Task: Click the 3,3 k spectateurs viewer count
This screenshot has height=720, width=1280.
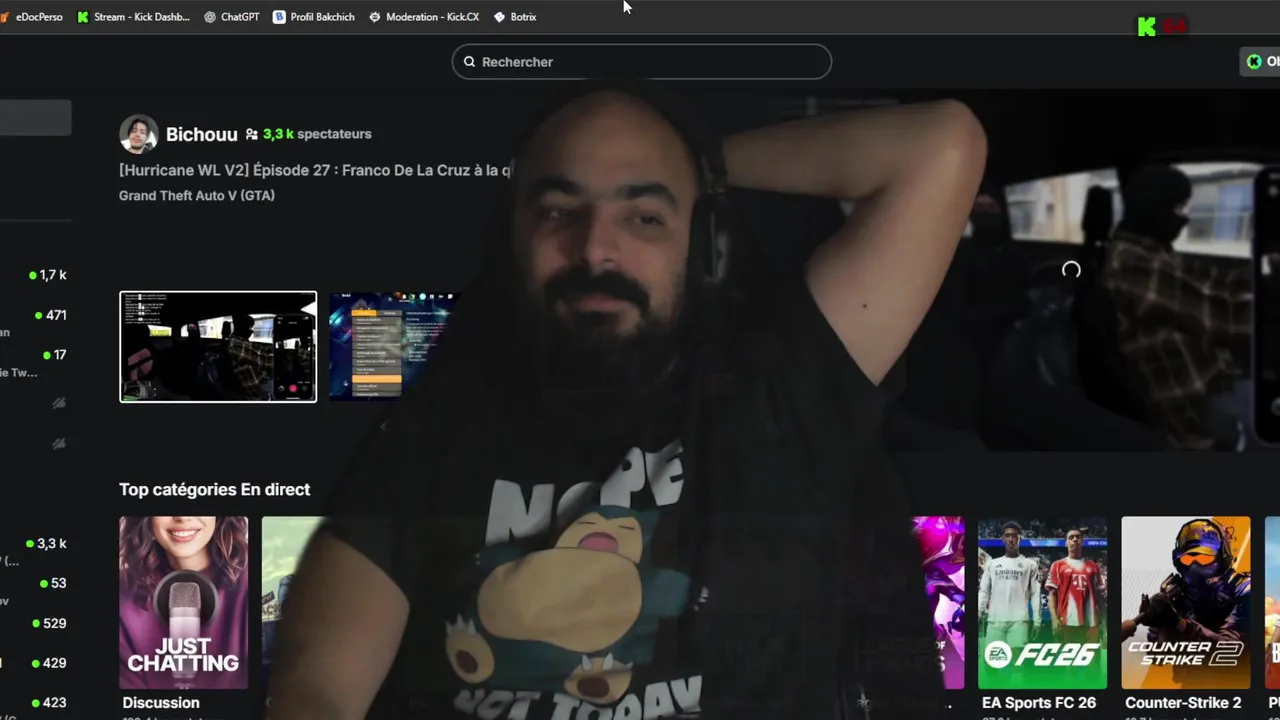Action: click(x=317, y=134)
